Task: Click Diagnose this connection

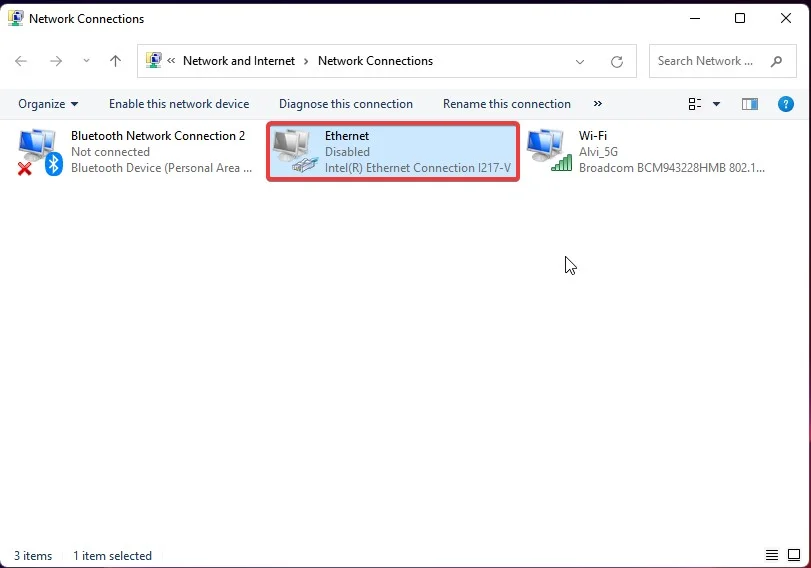Action: (346, 104)
